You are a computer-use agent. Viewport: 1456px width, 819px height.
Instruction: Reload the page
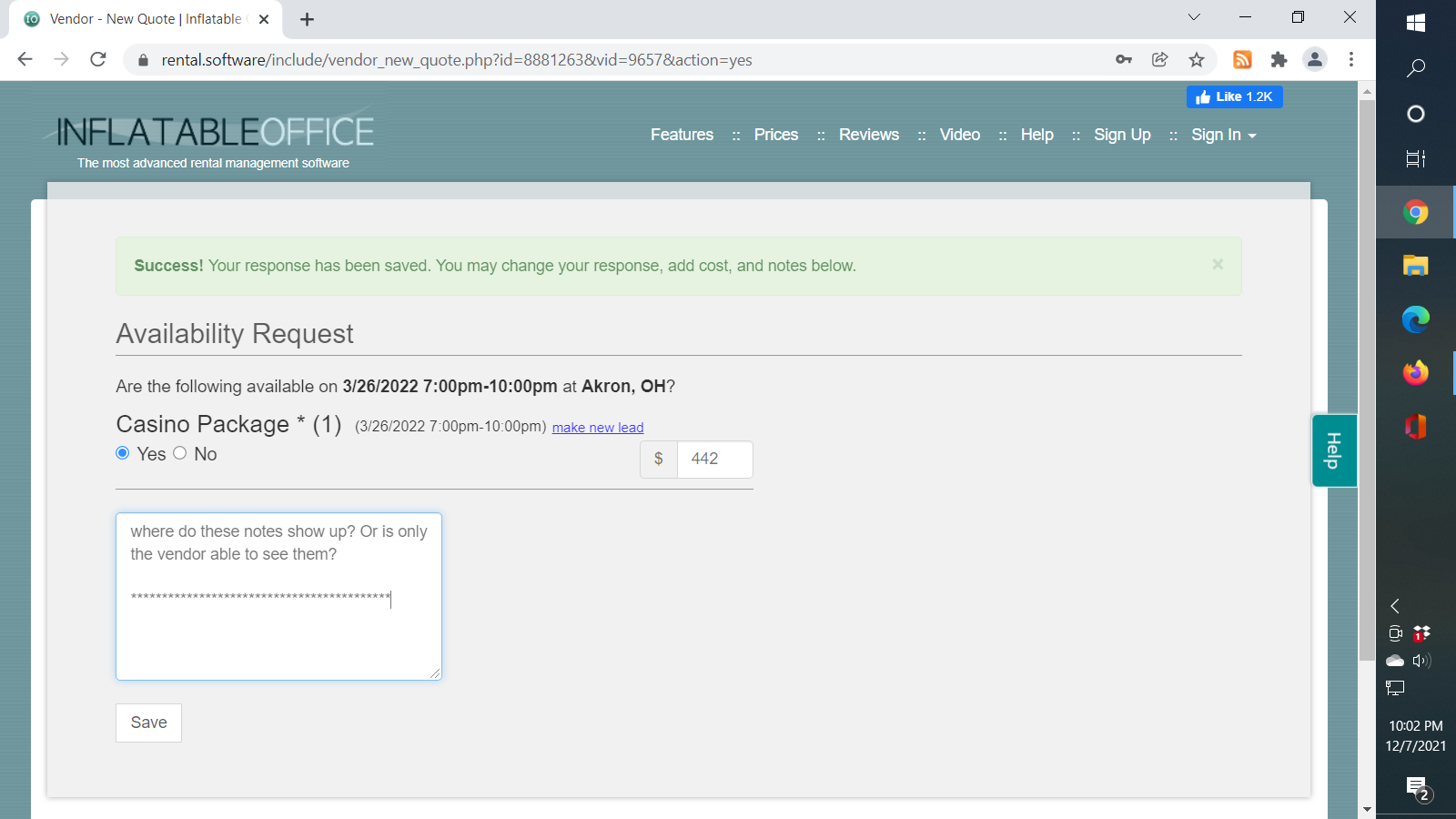[x=98, y=60]
